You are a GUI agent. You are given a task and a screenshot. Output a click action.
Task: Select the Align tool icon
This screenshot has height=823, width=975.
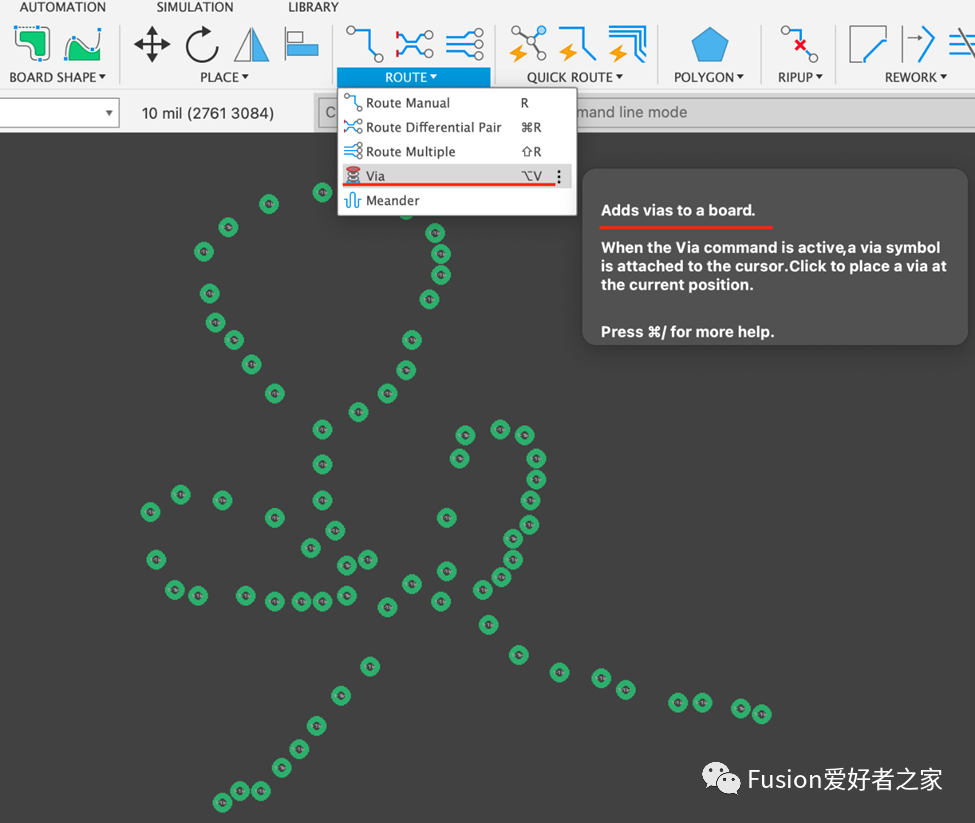tap(301, 44)
